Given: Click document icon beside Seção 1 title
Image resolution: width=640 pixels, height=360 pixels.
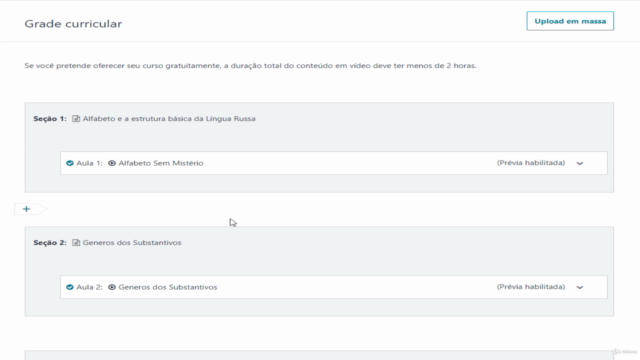Looking at the screenshot, I should [x=76, y=119].
